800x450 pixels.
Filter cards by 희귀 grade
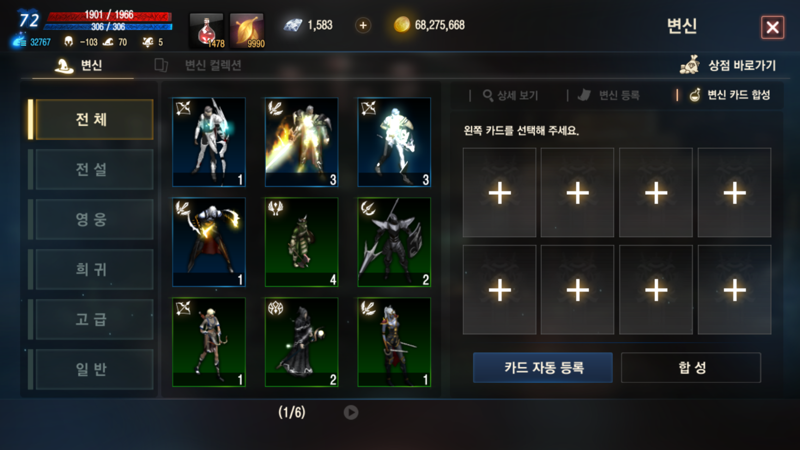tap(94, 269)
